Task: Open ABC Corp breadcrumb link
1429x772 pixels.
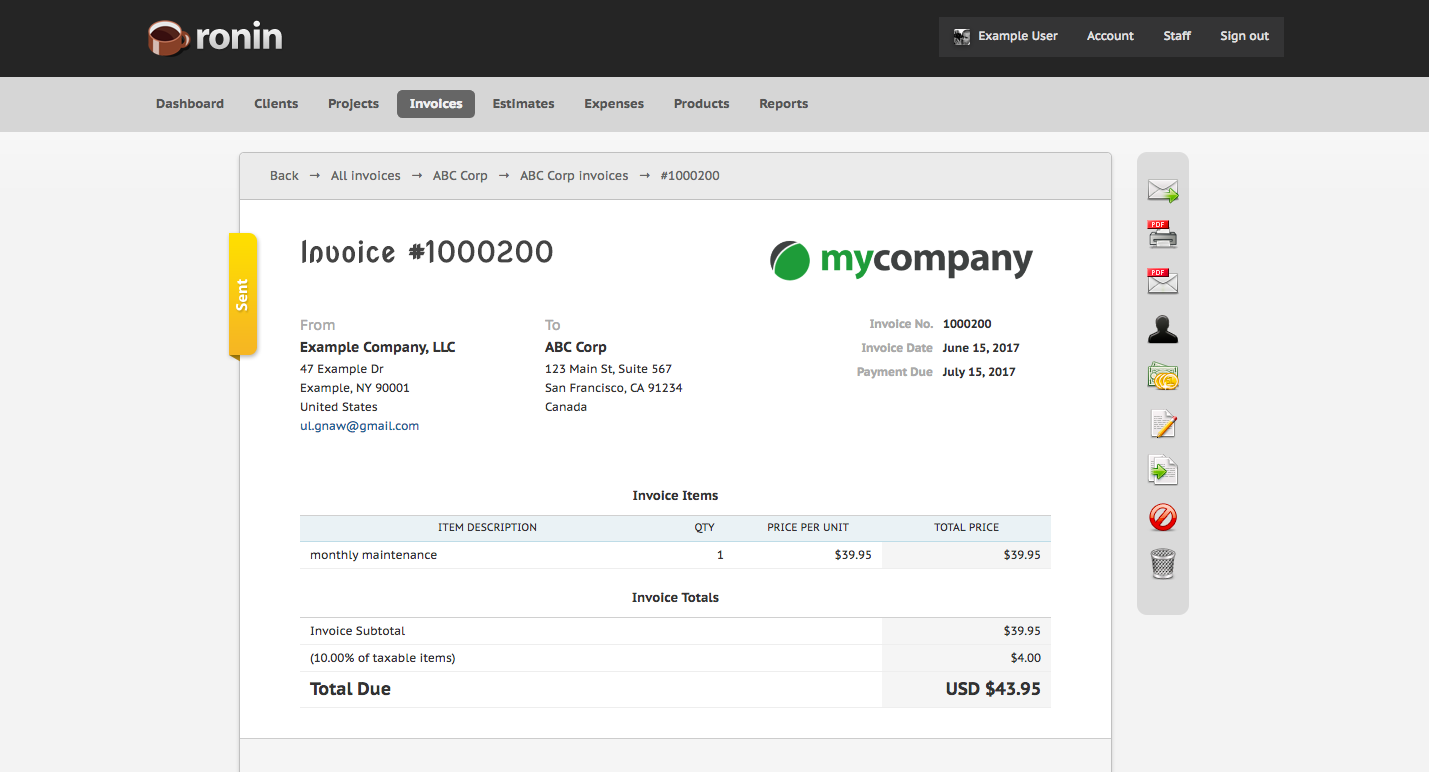Action: pos(460,176)
